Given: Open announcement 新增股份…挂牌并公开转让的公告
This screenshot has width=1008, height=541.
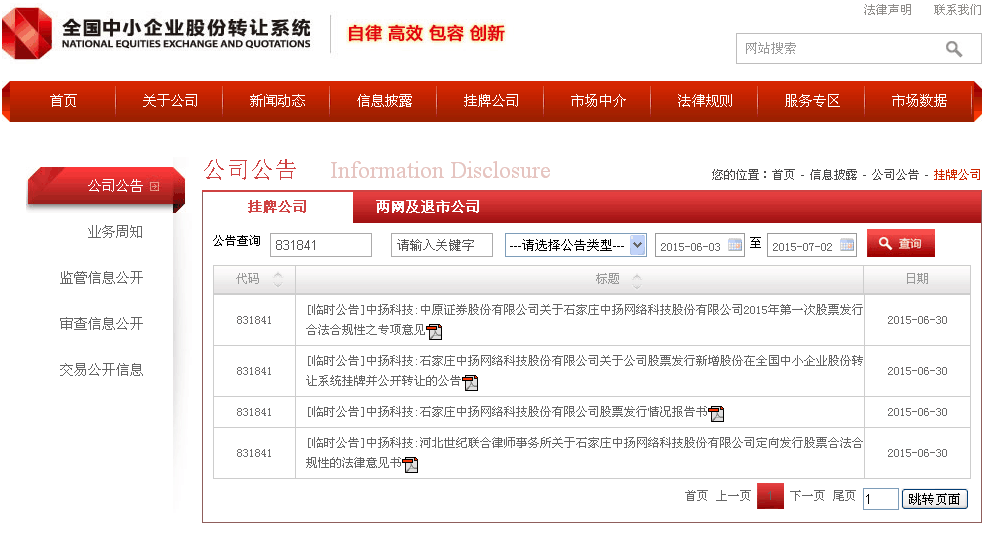Looking at the screenshot, I should pos(584,371).
